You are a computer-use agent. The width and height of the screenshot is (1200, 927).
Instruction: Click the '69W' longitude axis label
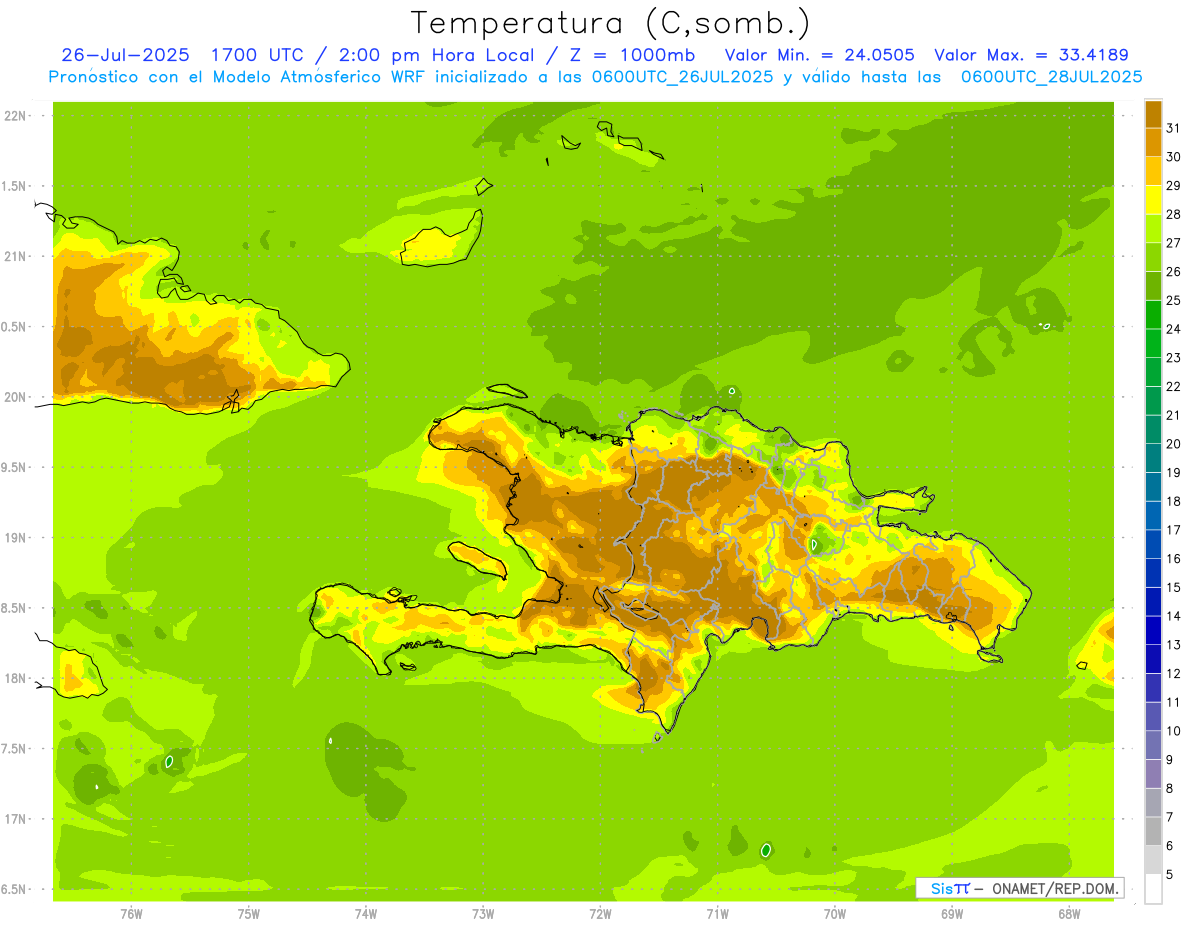point(952,914)
